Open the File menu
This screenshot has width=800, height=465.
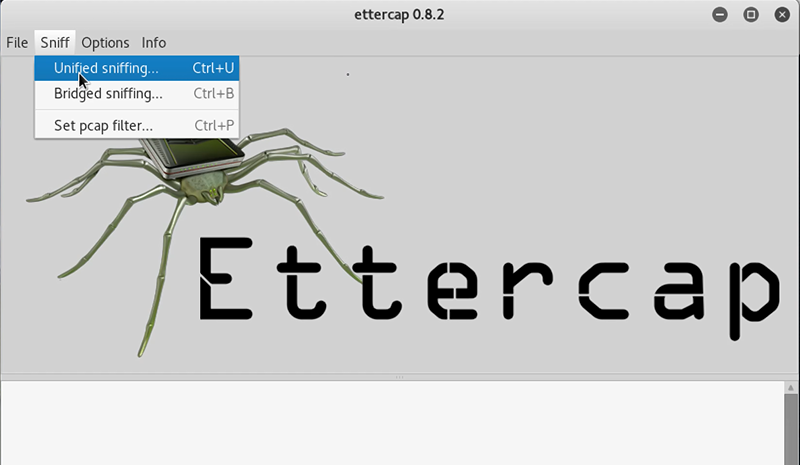click(17, 43)
